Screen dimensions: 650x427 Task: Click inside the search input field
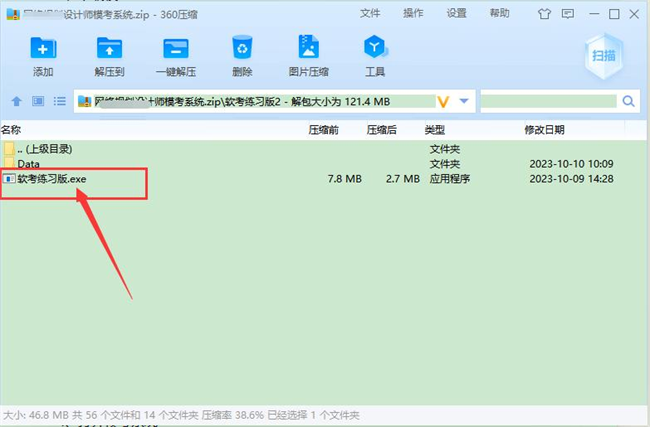548,101
